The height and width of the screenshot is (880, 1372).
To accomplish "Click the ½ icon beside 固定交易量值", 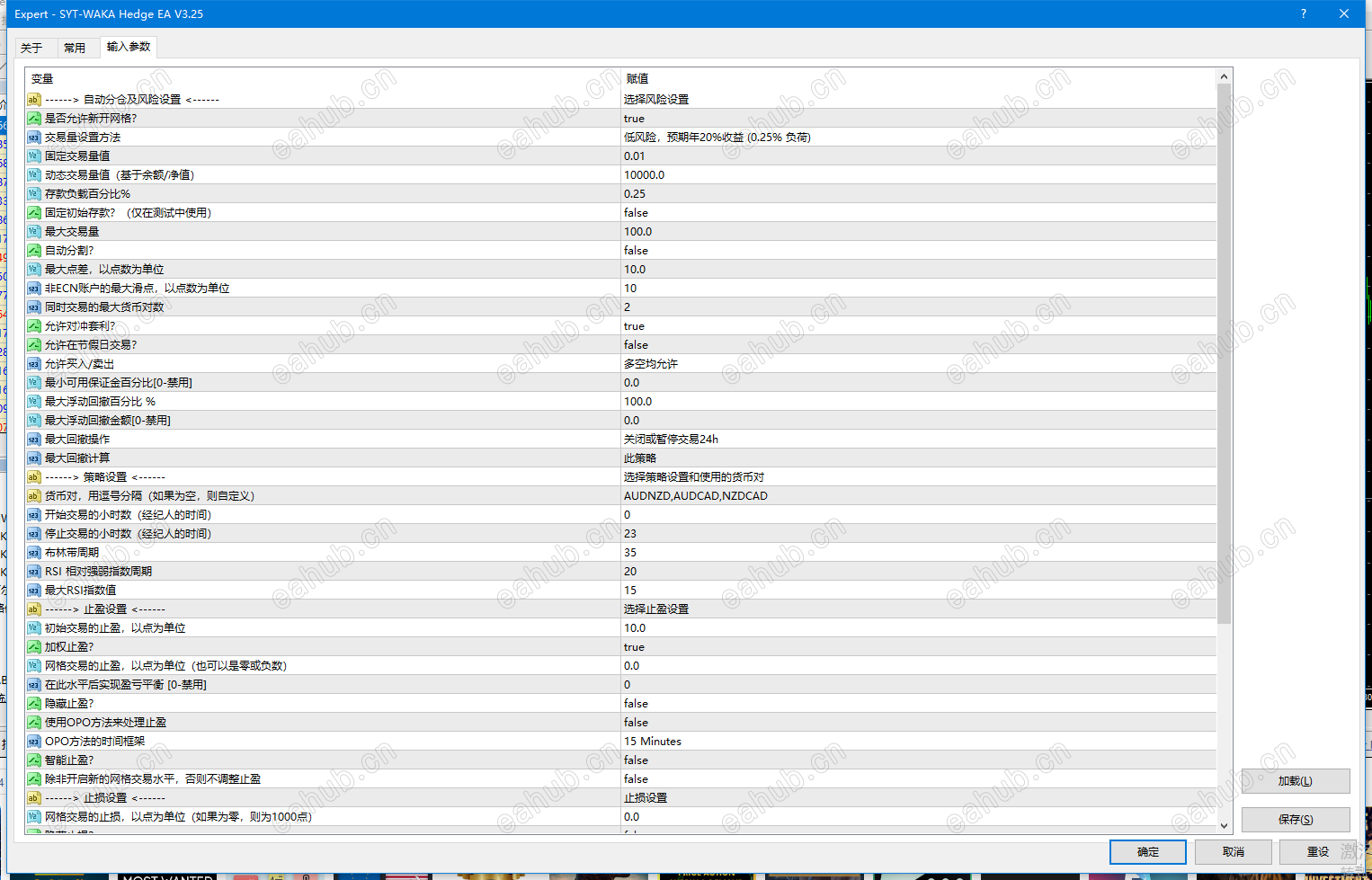I will click(33, 156).
